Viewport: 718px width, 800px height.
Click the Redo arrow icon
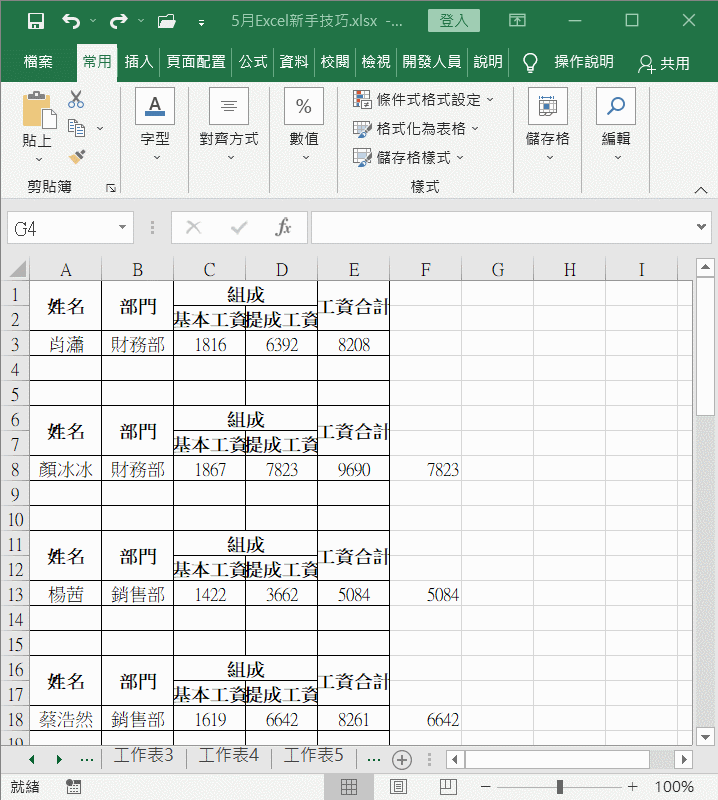(118, 21)
